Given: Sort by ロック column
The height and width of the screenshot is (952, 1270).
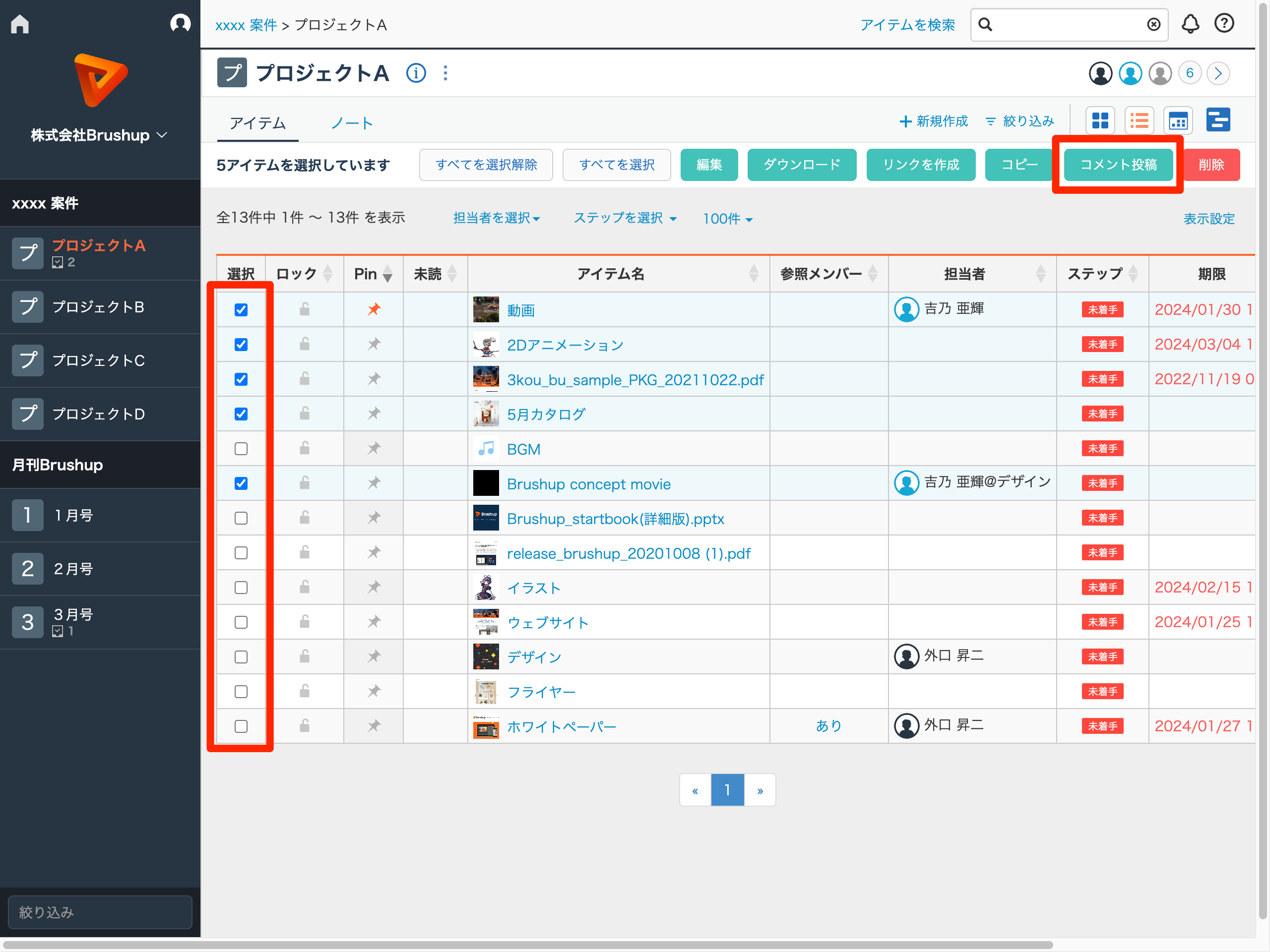Looking at the screenshot, I should (328, 274).
